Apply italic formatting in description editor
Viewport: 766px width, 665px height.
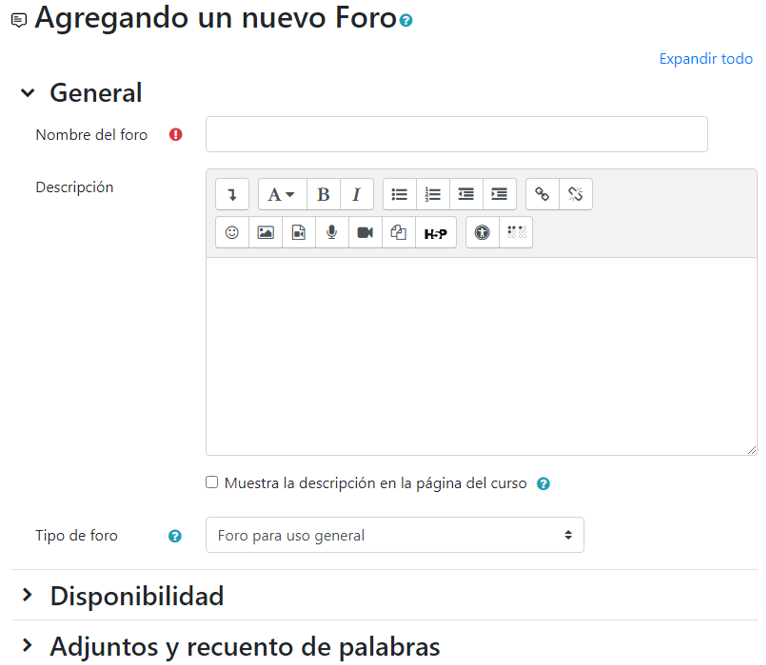coord(357,194)
